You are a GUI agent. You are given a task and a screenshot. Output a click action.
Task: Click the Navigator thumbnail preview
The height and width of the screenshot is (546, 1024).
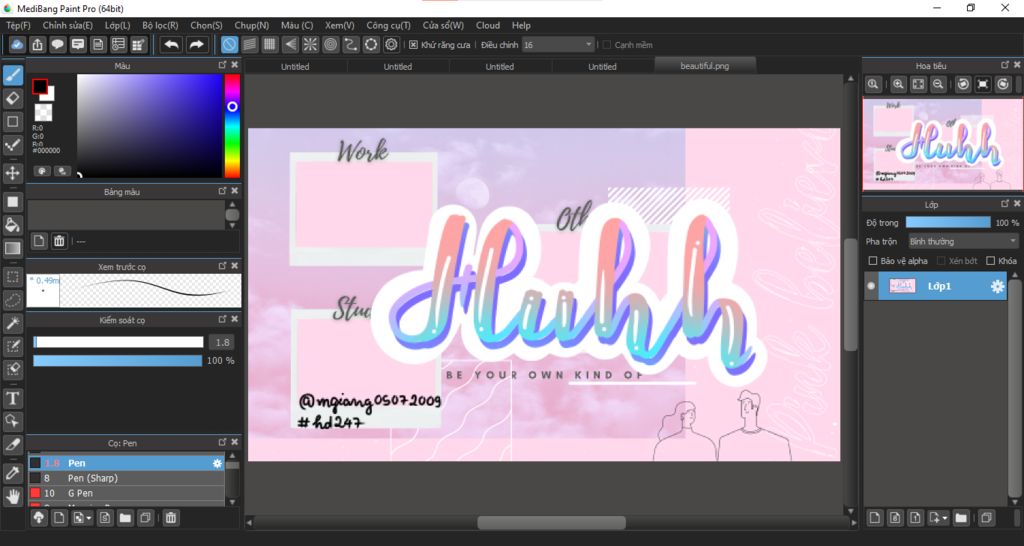pos(942,144)
